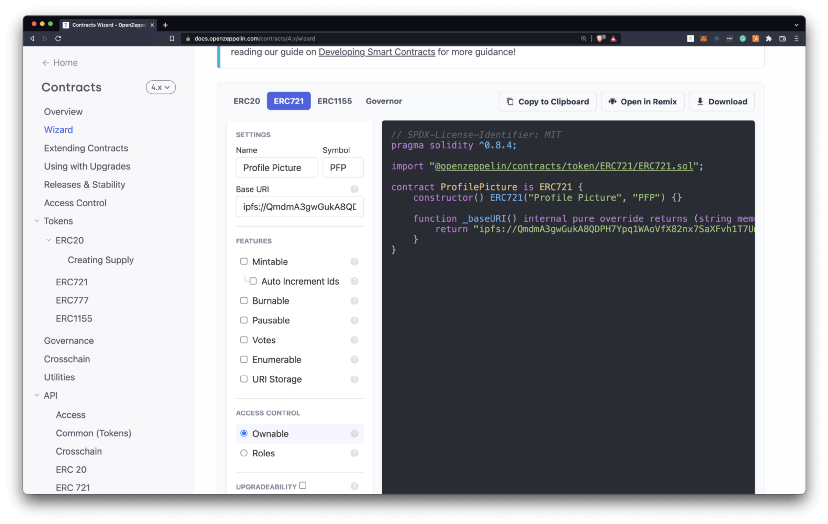Switch to the Governor tab
Image resolution: width=828 pixels, height=524 pixels.
click(384, 101)
